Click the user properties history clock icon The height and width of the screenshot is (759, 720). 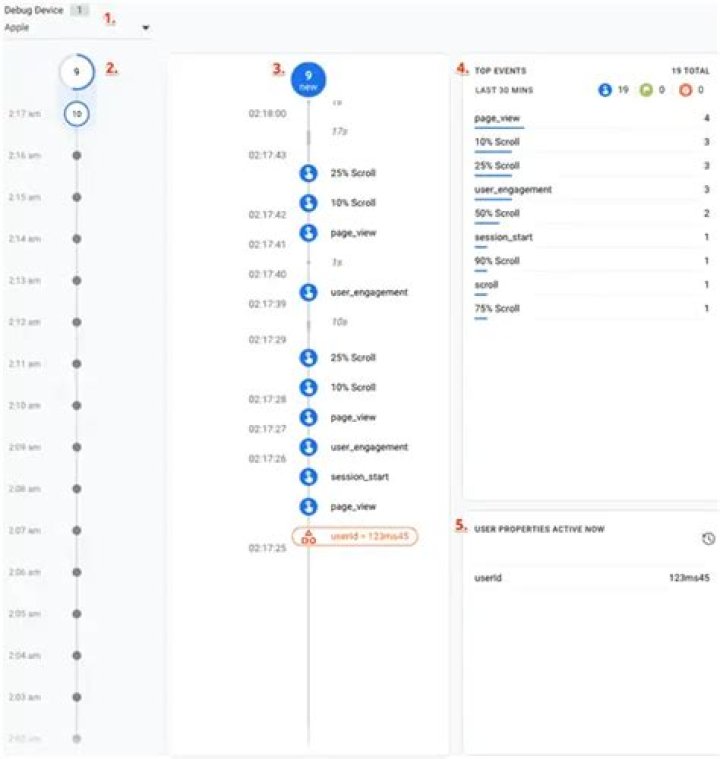click(x=708, y=539)
